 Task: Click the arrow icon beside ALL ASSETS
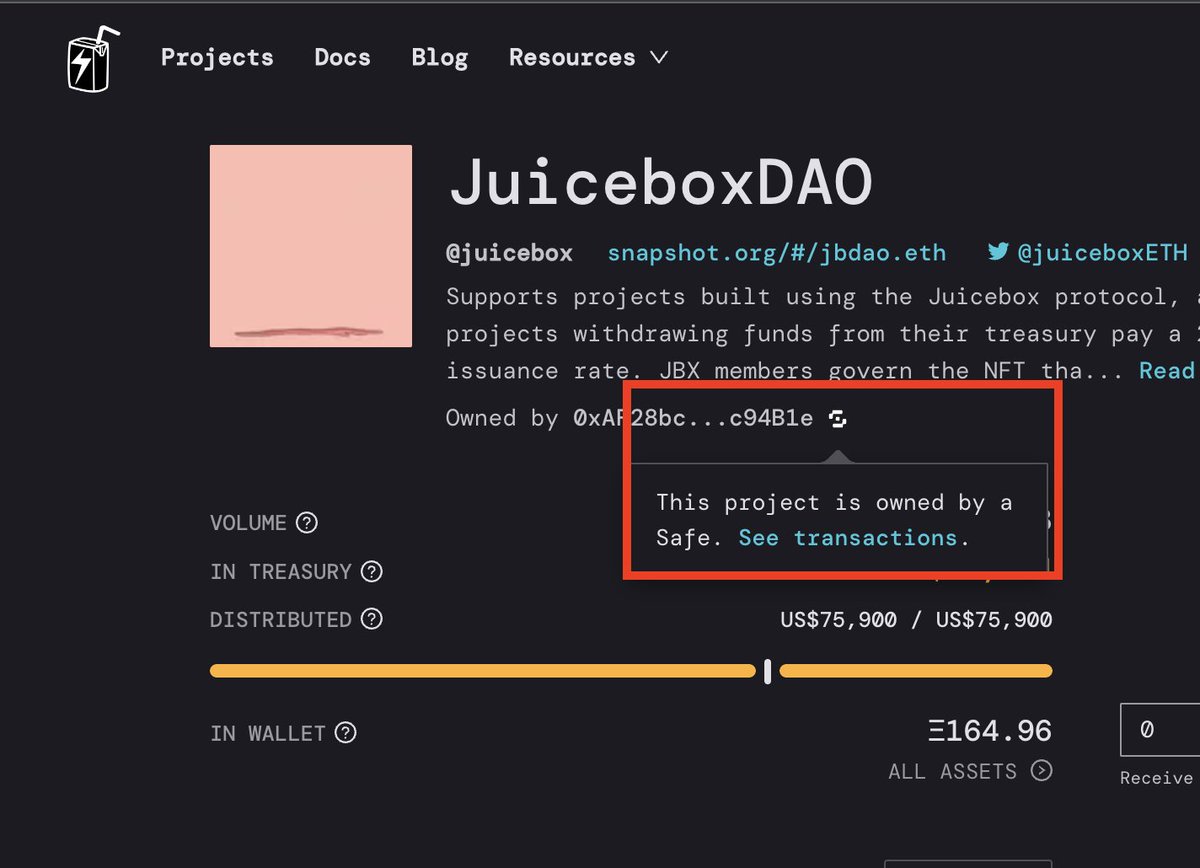tap(1042, 770)
